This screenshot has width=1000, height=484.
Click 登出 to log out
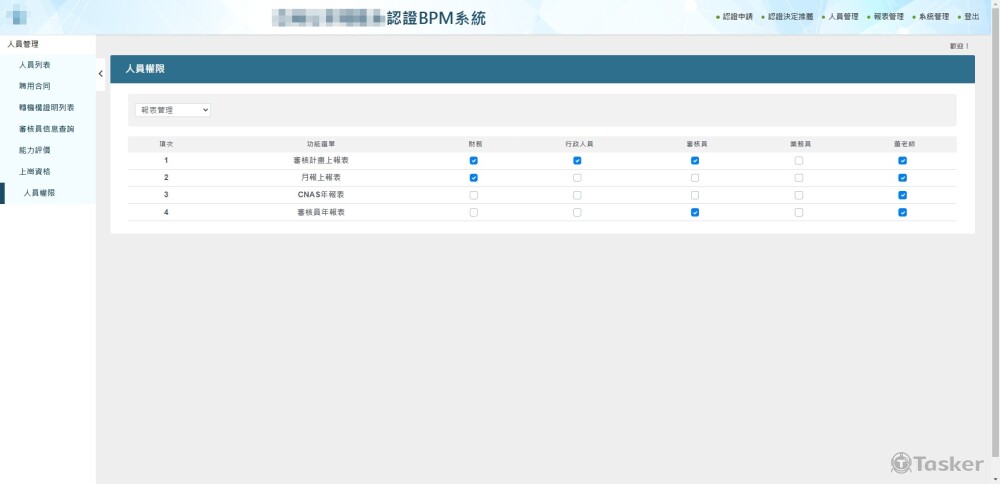click(x=971, y=17)
